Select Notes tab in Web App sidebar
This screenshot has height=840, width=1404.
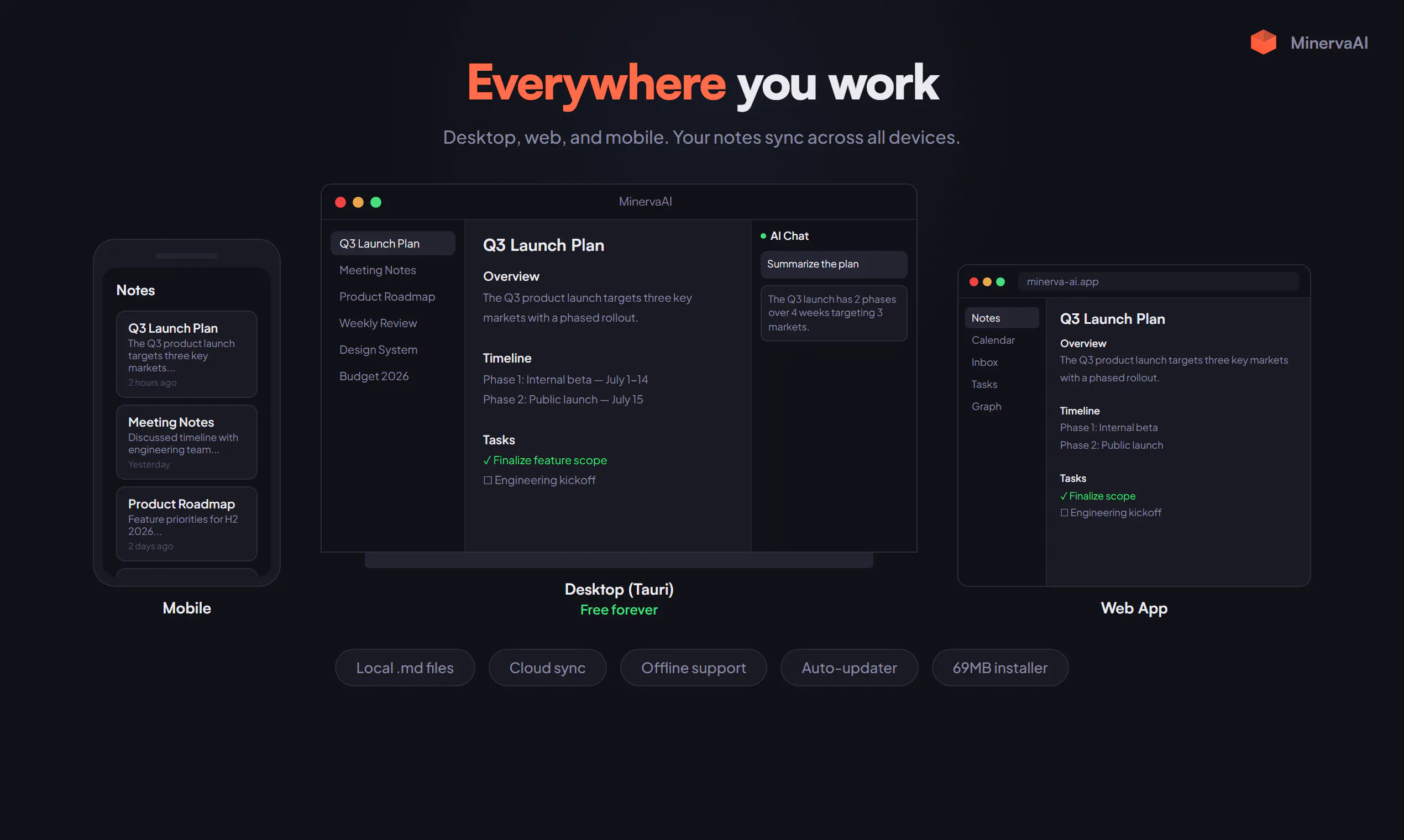pyautogui.click(x=1002, y=318)
